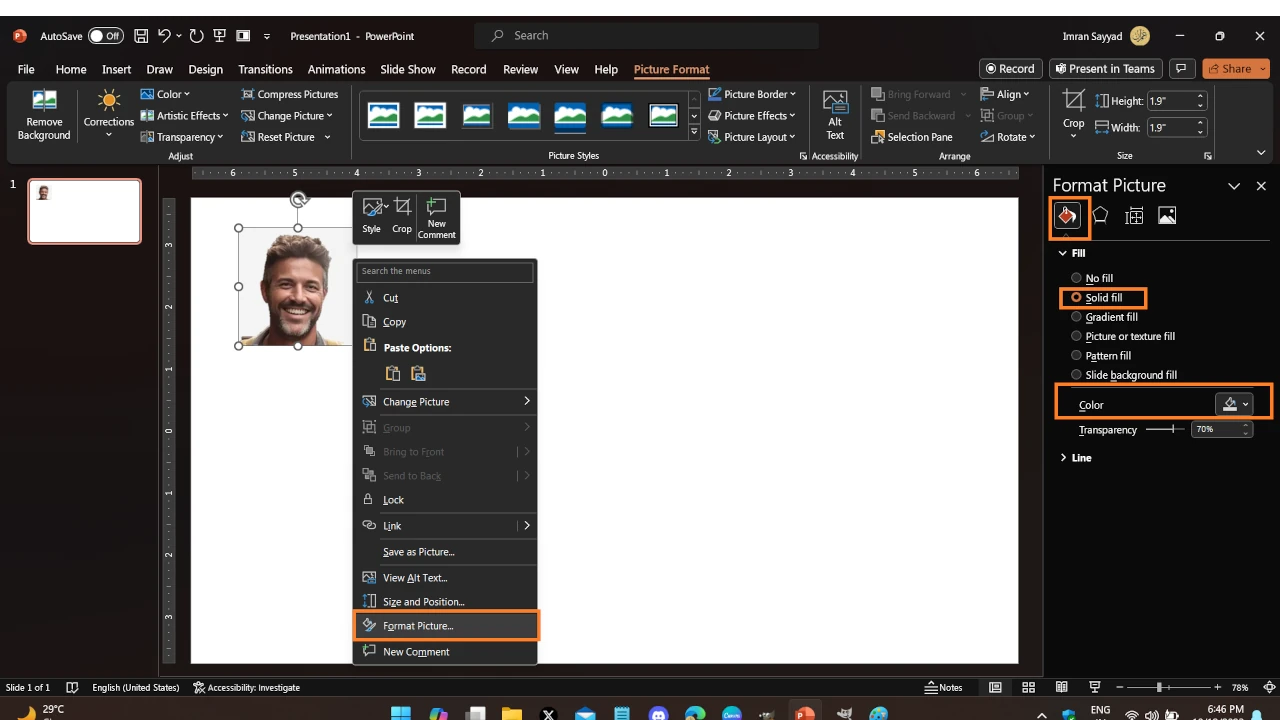
Task: Select the No fill option
Action: tap(1092, 279)
